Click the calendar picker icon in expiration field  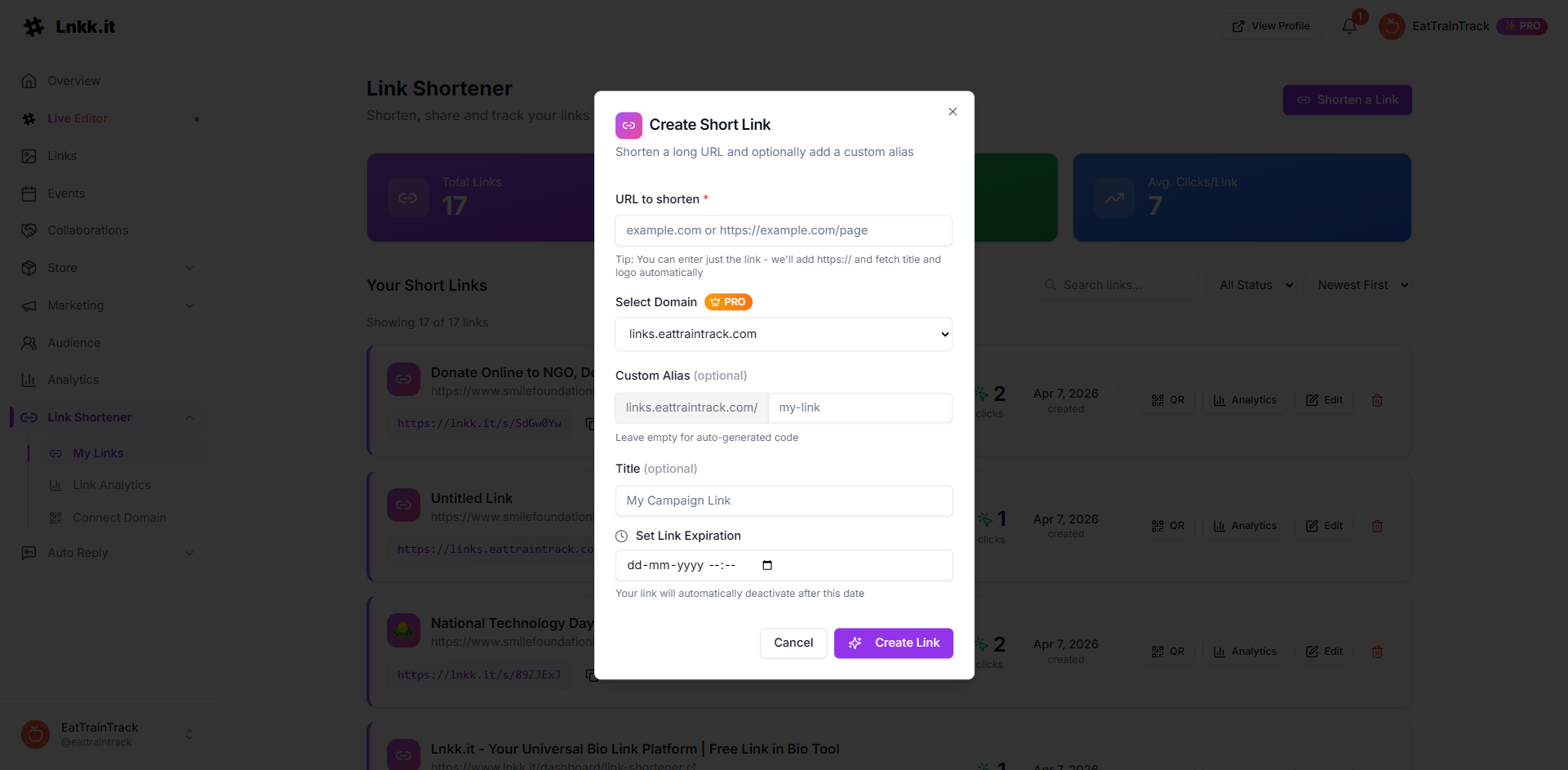[766, 565]
